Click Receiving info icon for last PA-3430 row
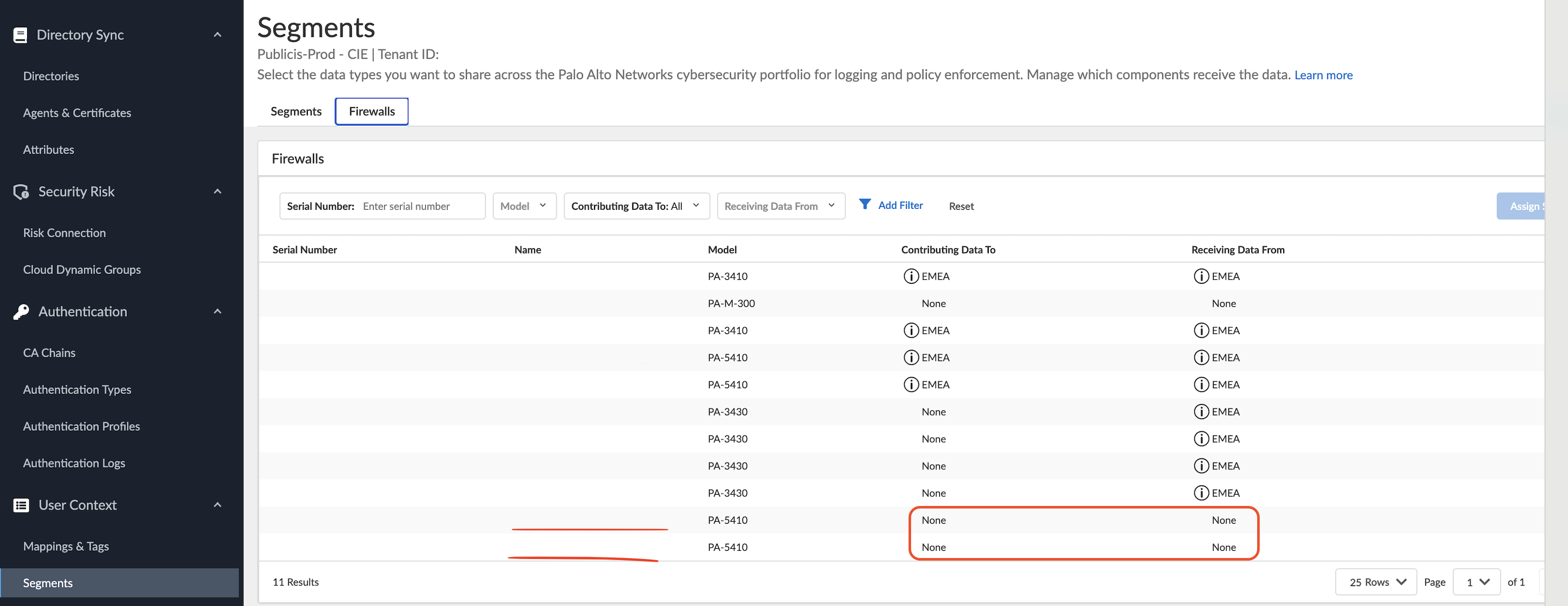This screenshot has height=606, width=1568. pyautogui.click(x=1201, y=493)
